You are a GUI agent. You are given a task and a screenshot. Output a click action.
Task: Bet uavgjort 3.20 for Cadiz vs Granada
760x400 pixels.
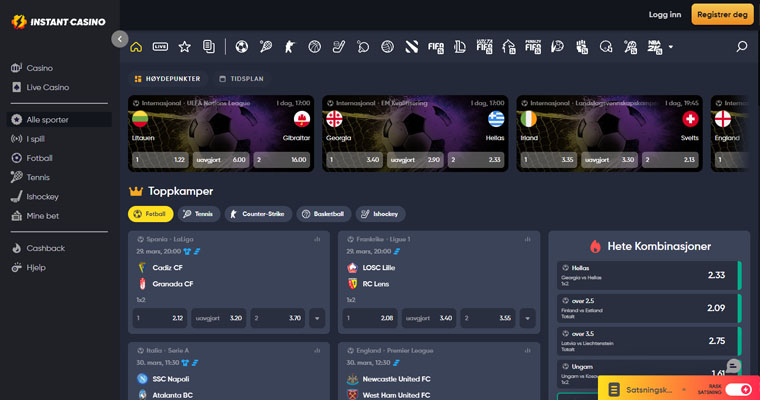pos(219,319)
